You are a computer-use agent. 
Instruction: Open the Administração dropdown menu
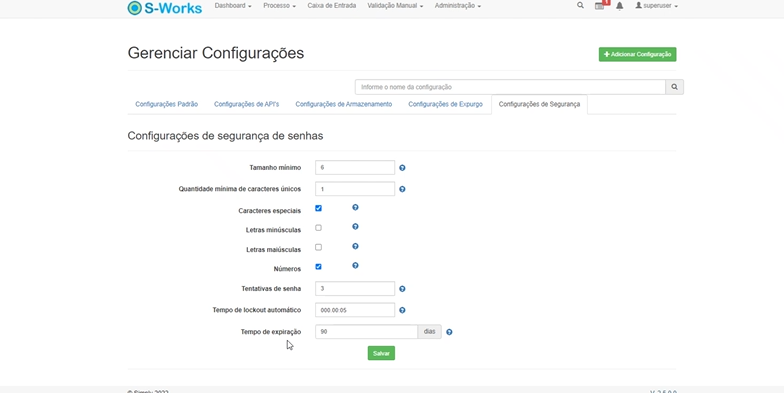click(x=458, y=6)
